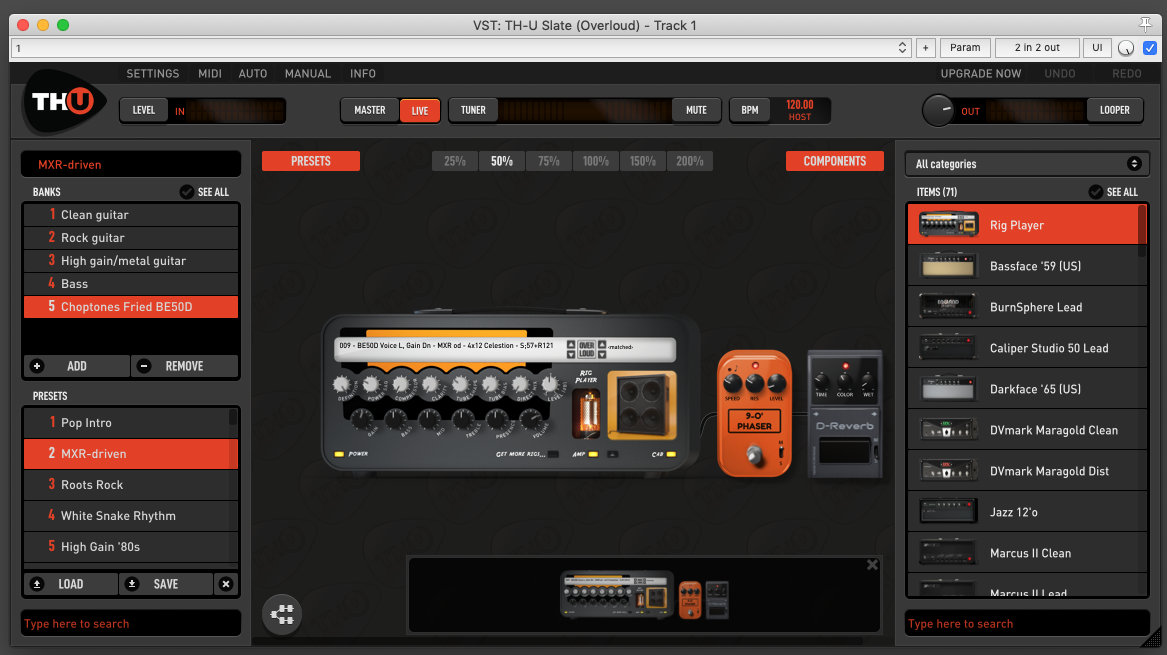Screen dimensions: 1167x655
Task: Click the up arrow beside matched cabinet
Action: coord(602,345)
